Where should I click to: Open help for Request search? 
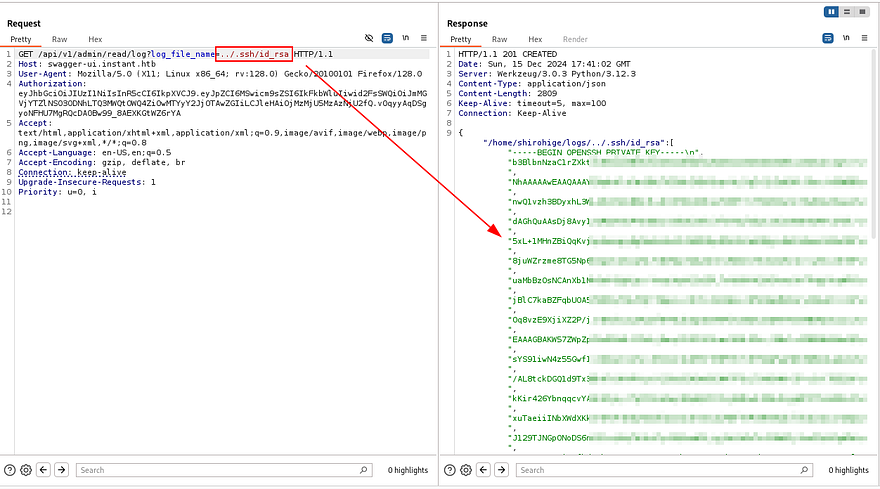coord(10,470)
